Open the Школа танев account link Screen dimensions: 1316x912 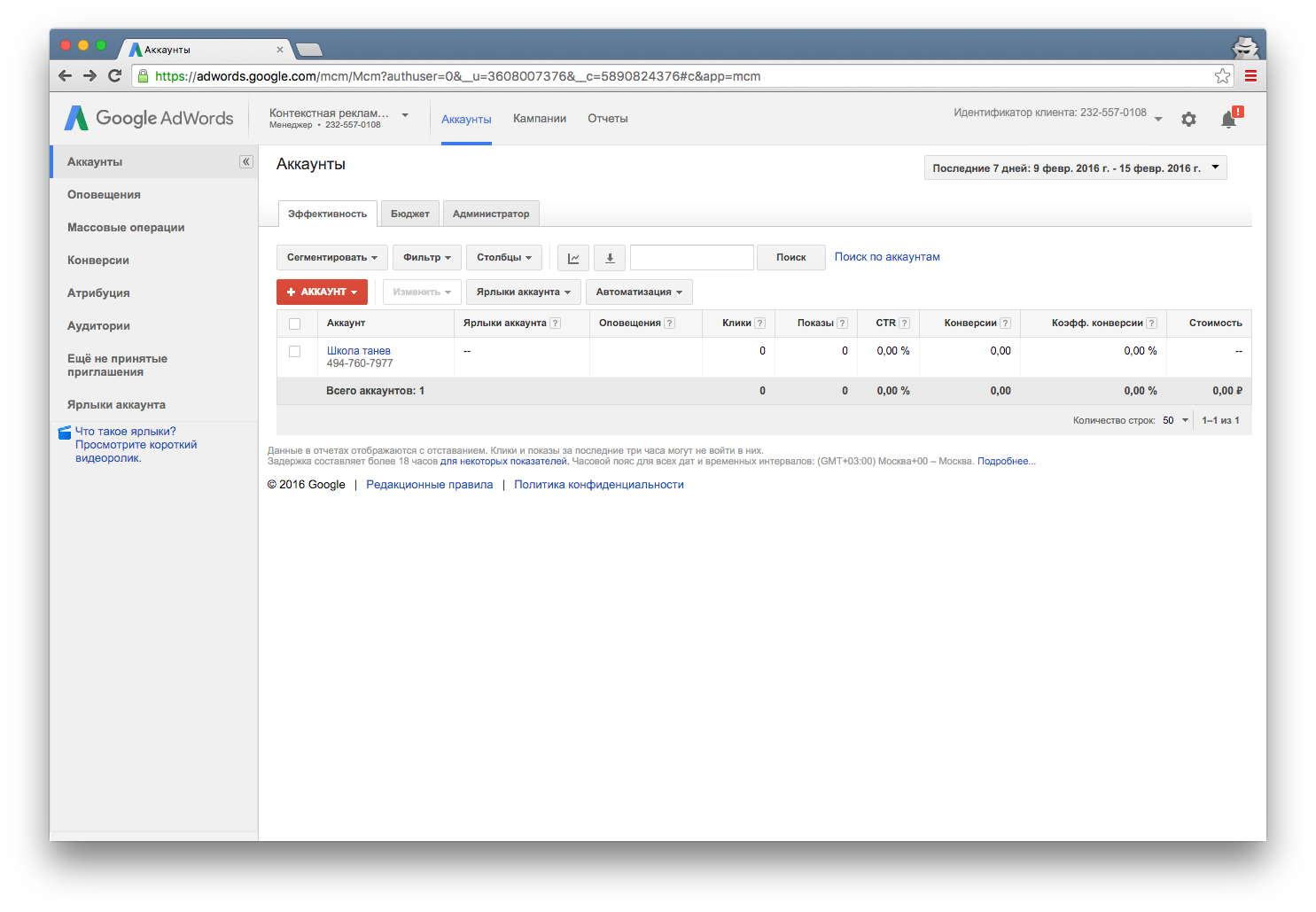(x=358, y=351)
